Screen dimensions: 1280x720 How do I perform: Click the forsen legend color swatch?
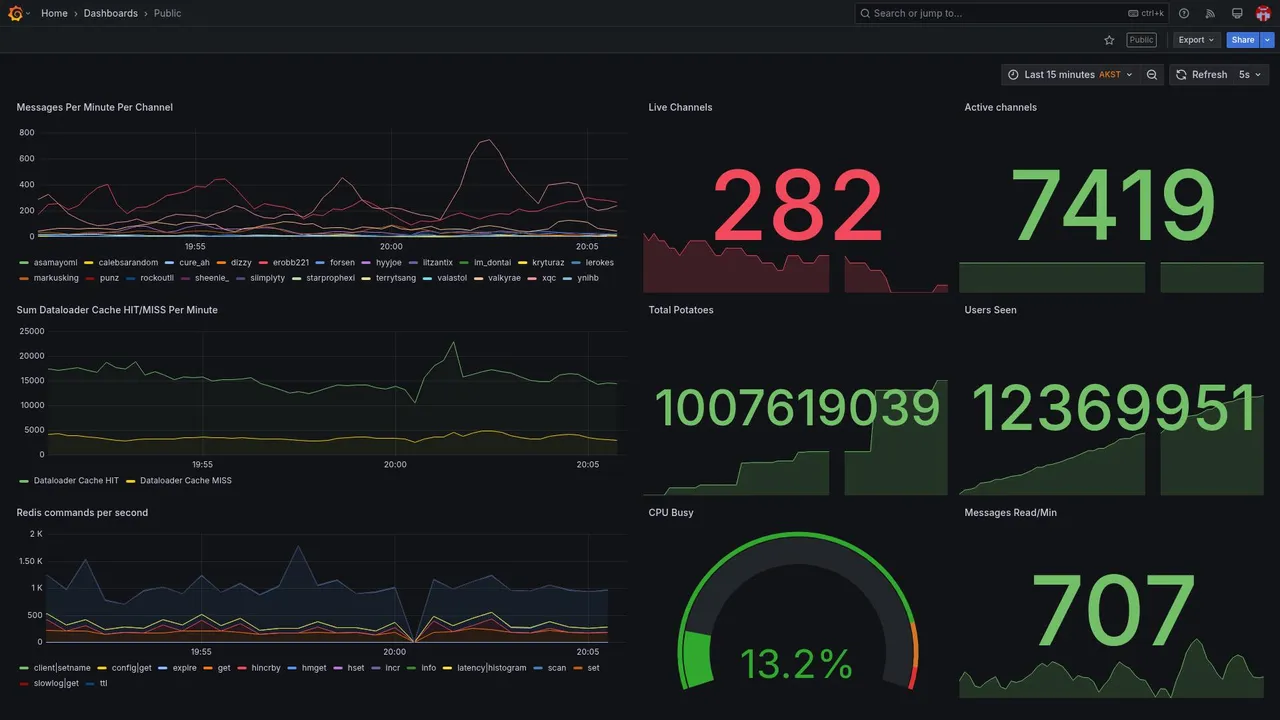pos(322,263)
